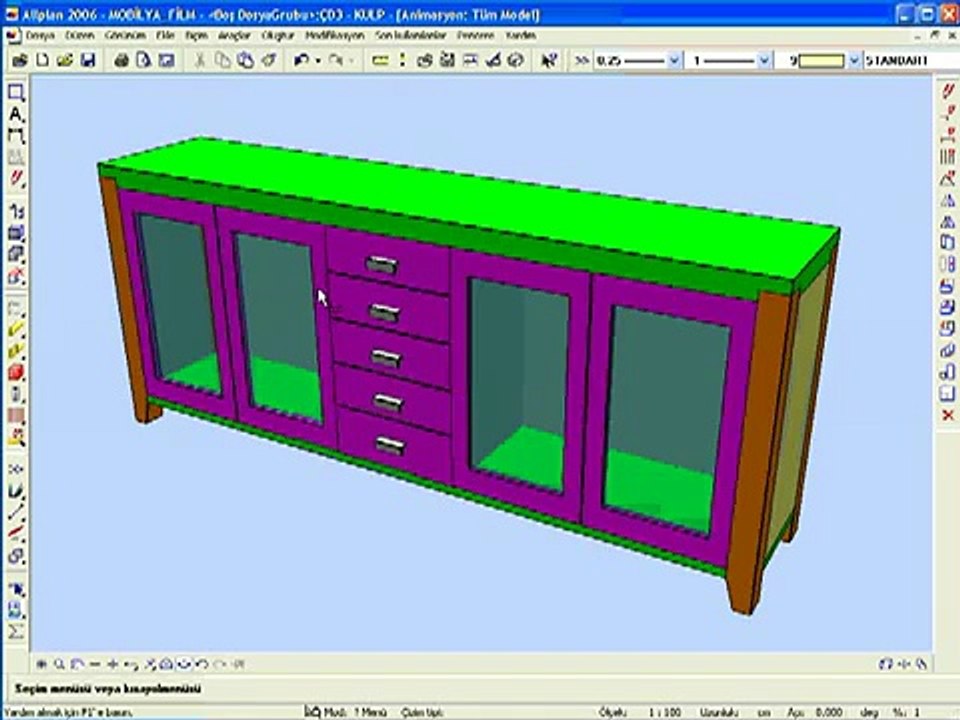
Task: Select the rectangle tool in left toolbar
Action: click(16, 92)
